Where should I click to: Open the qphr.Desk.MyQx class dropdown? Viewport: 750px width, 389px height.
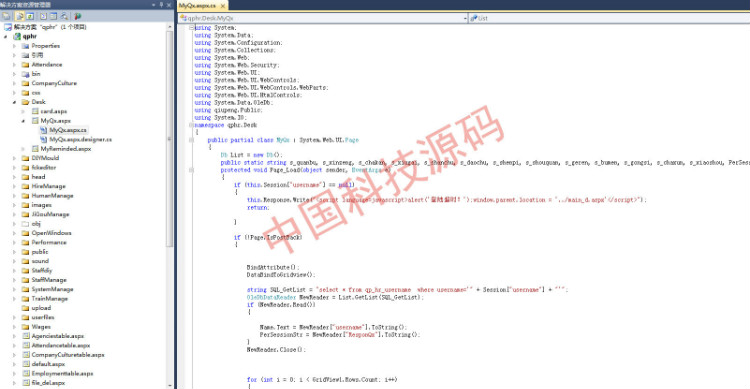click(323, 18)
